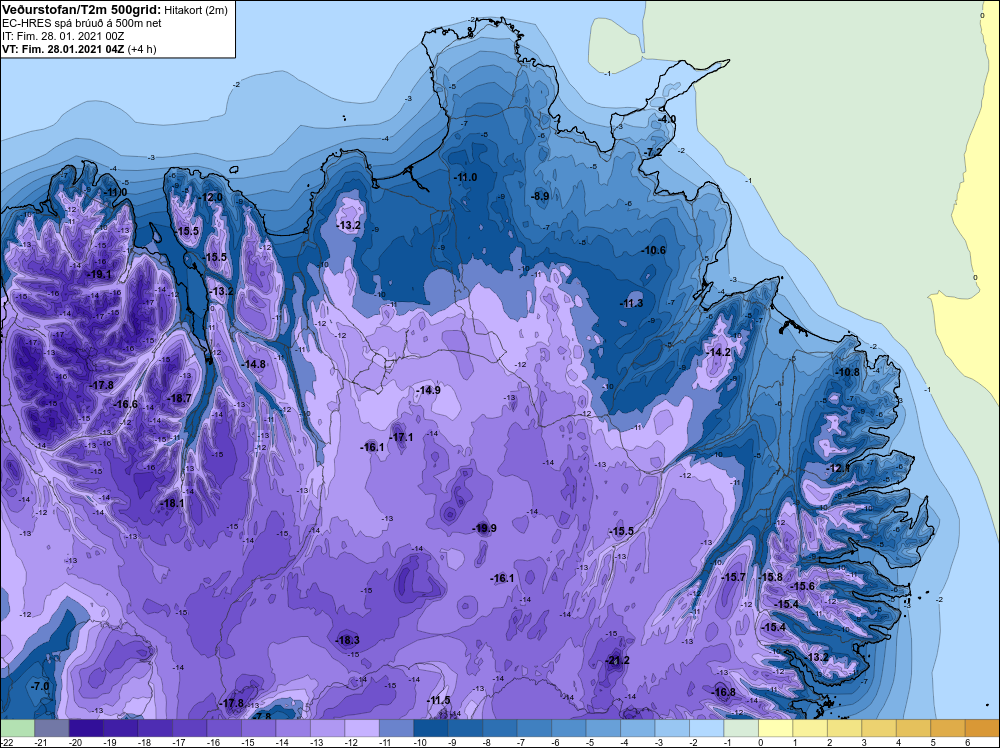
Task: Click the -14.9 temperature label
Action: (x=428, y=390)
